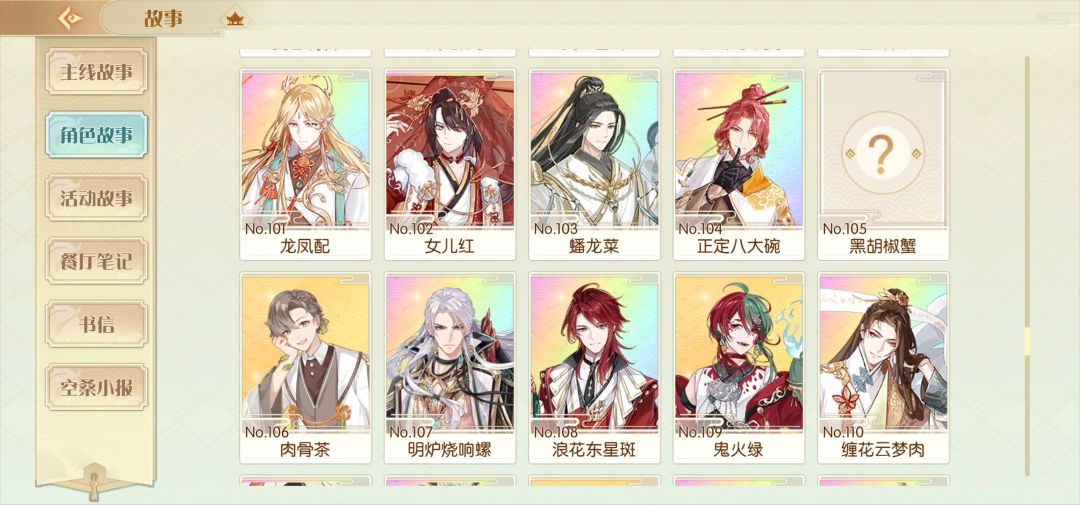Viewport: 1080px width, 505px height.
Task: Open 缠花云梦肉 character card
Action: tap(883, 368)
